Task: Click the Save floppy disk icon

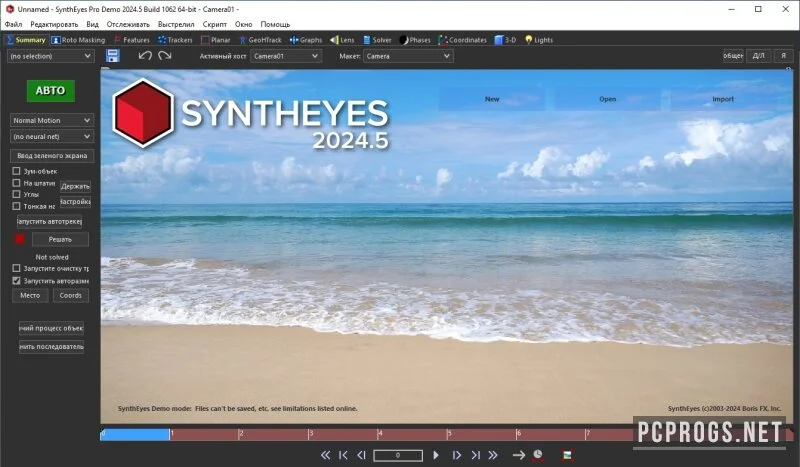Action: (x=113, y=56)
